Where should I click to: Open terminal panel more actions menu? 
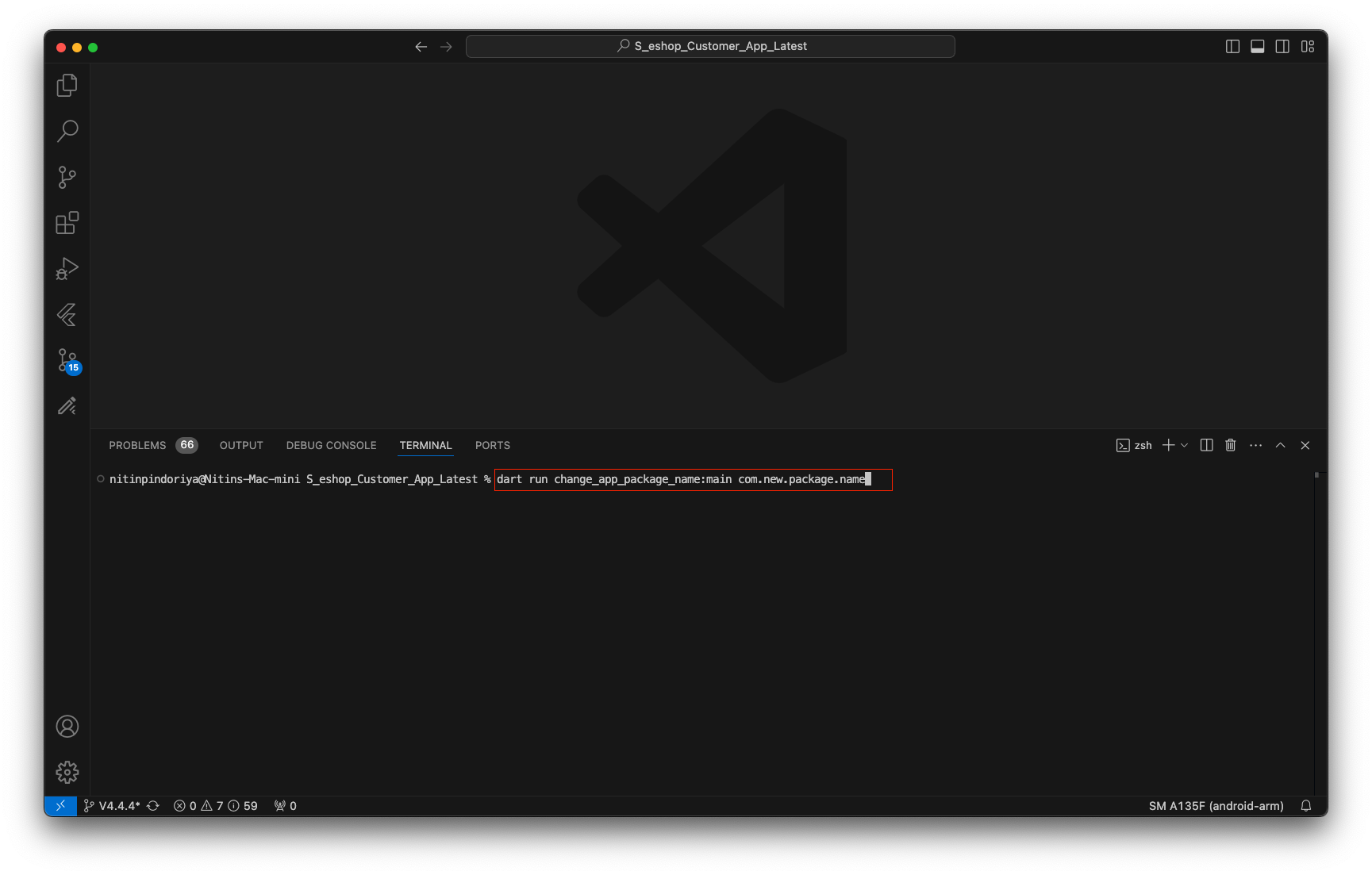coord(1255,445)
